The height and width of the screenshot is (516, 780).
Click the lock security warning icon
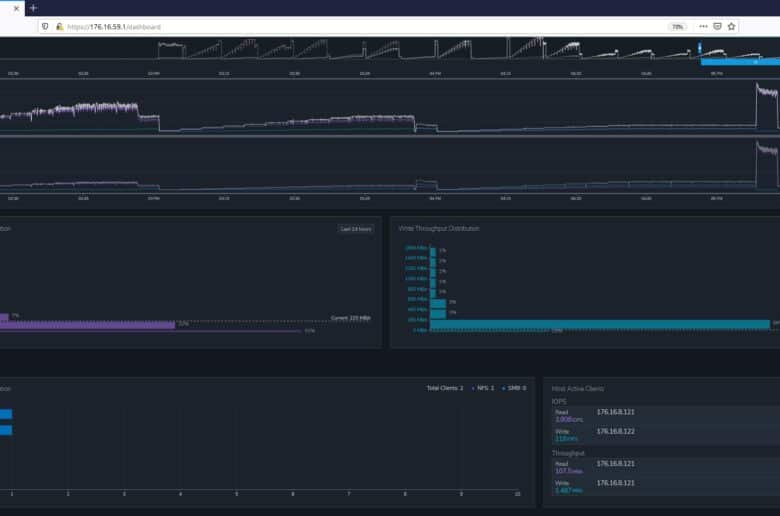tap(59, 26)
